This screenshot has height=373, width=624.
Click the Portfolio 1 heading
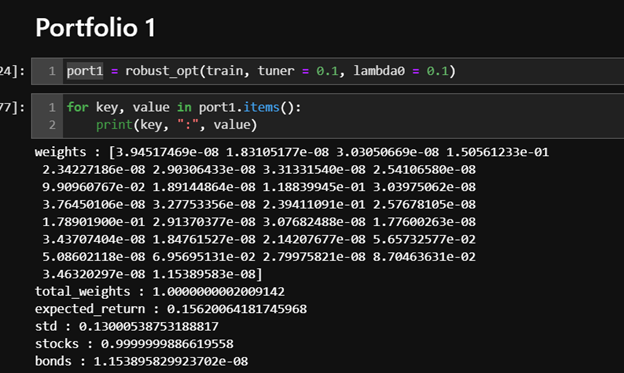tap(95, 28)
